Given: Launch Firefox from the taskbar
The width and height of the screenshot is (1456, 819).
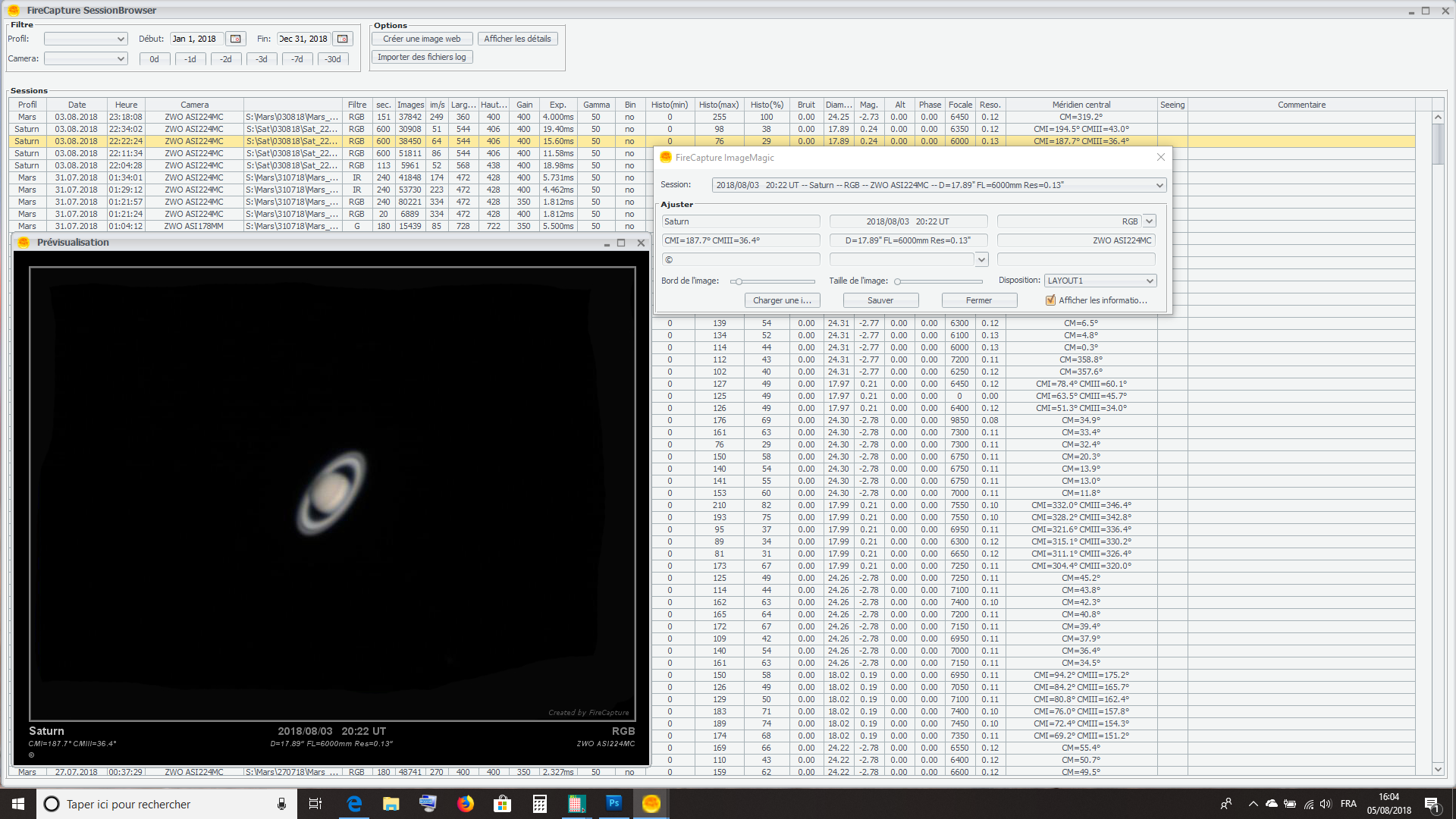Looking at the screenshot, I should tap(466, 803).
